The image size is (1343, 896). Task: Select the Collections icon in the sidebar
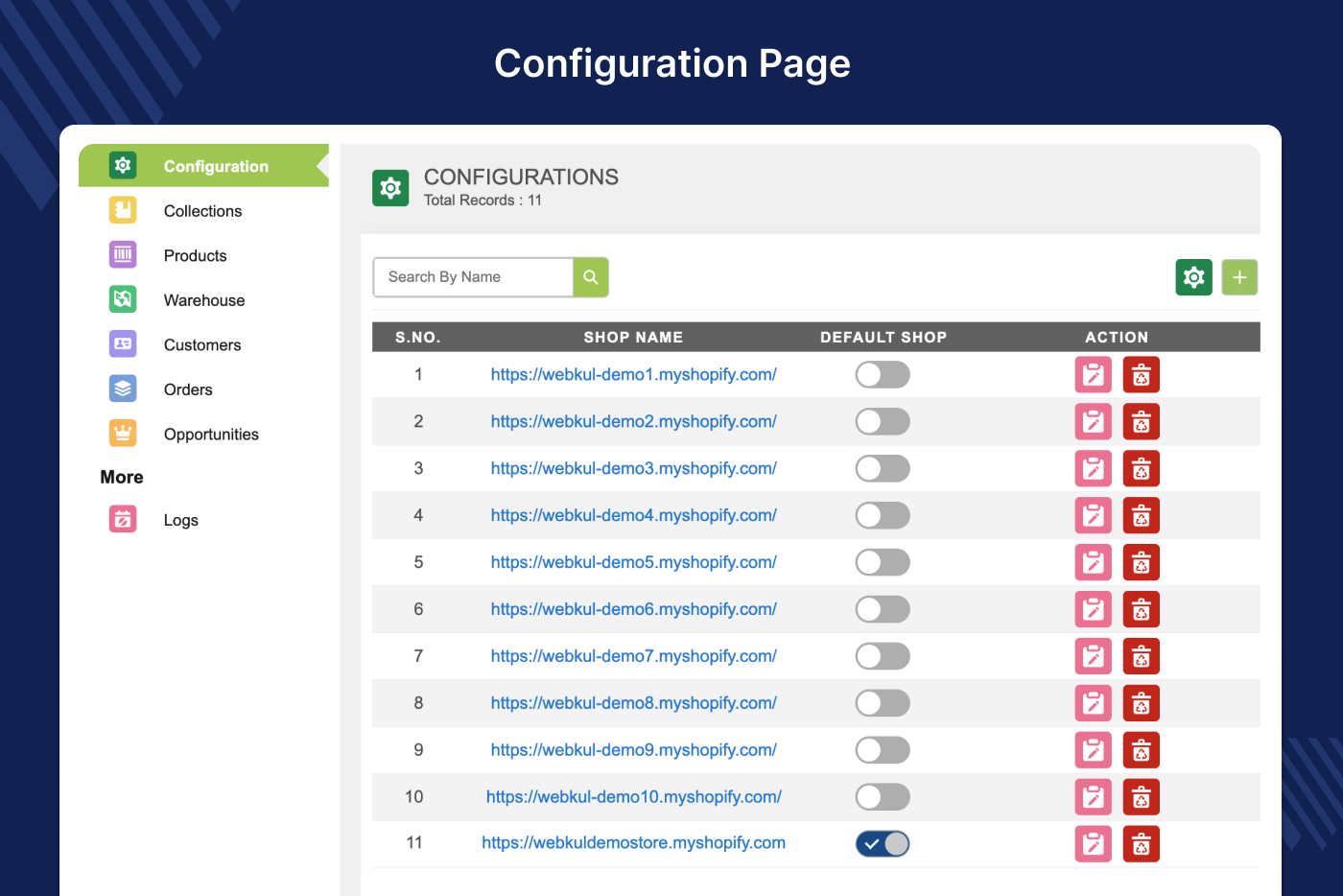point(123,210)
